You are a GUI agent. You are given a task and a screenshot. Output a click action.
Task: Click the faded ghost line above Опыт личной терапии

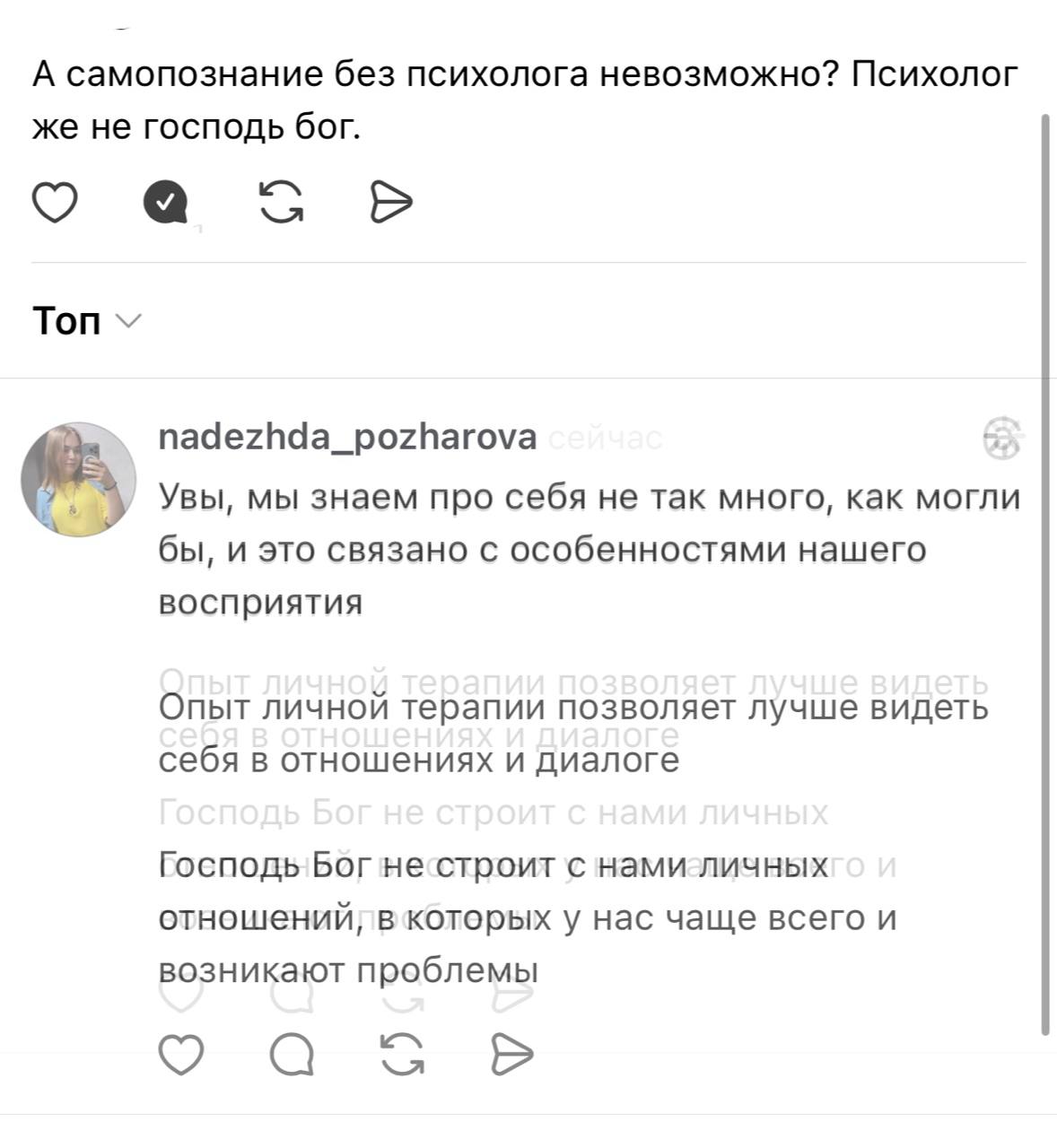pyautogui.click(x=572, y=683)
